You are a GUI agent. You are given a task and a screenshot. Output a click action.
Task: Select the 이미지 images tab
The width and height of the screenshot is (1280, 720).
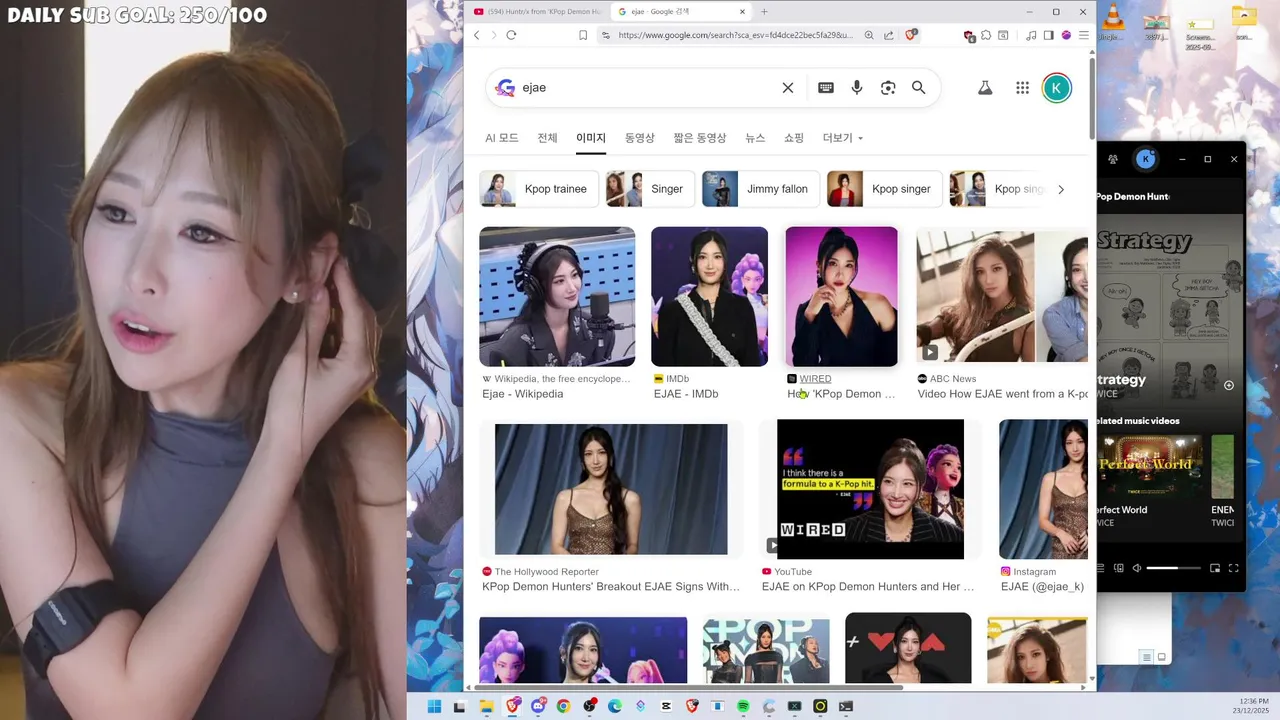click(591, 138)
